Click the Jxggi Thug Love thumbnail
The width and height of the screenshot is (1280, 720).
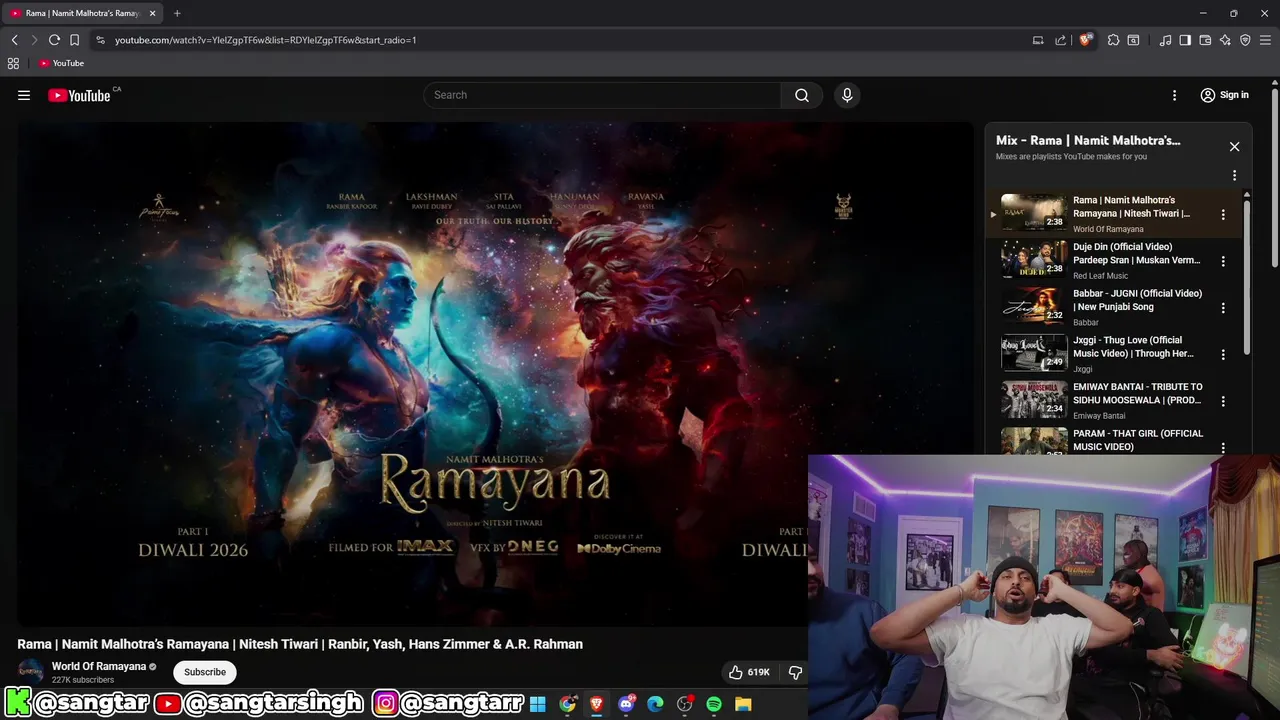[1034, 352]
